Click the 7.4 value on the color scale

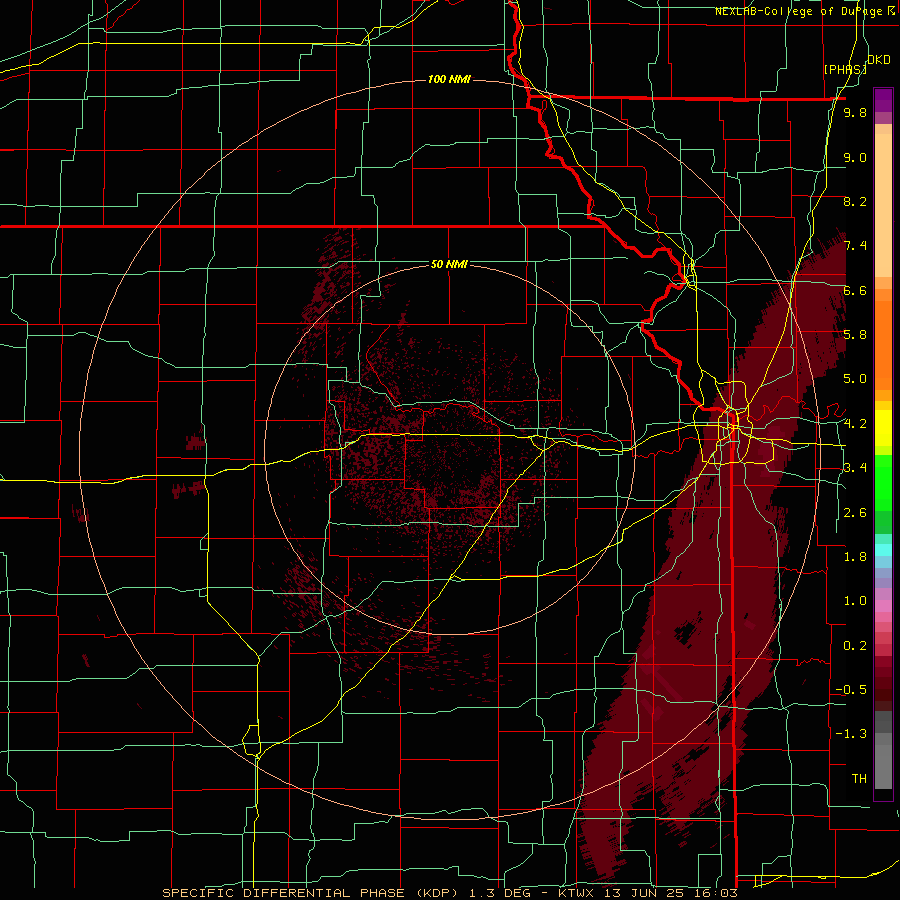click(855, 246)
